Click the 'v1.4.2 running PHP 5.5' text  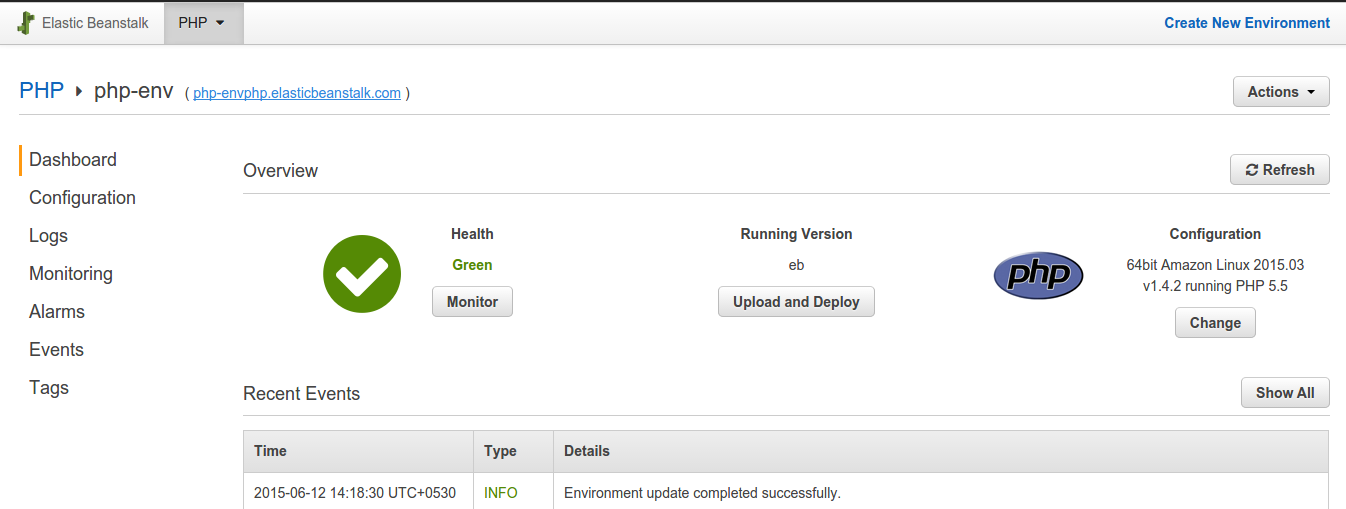1215,286
